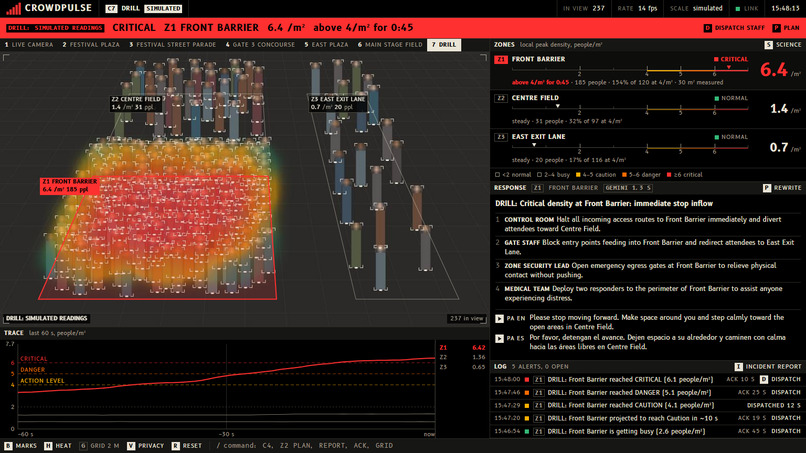The image size is (806, 453).
Task: Click the C7 camera badge in header
Action: [x=111, y=8]
